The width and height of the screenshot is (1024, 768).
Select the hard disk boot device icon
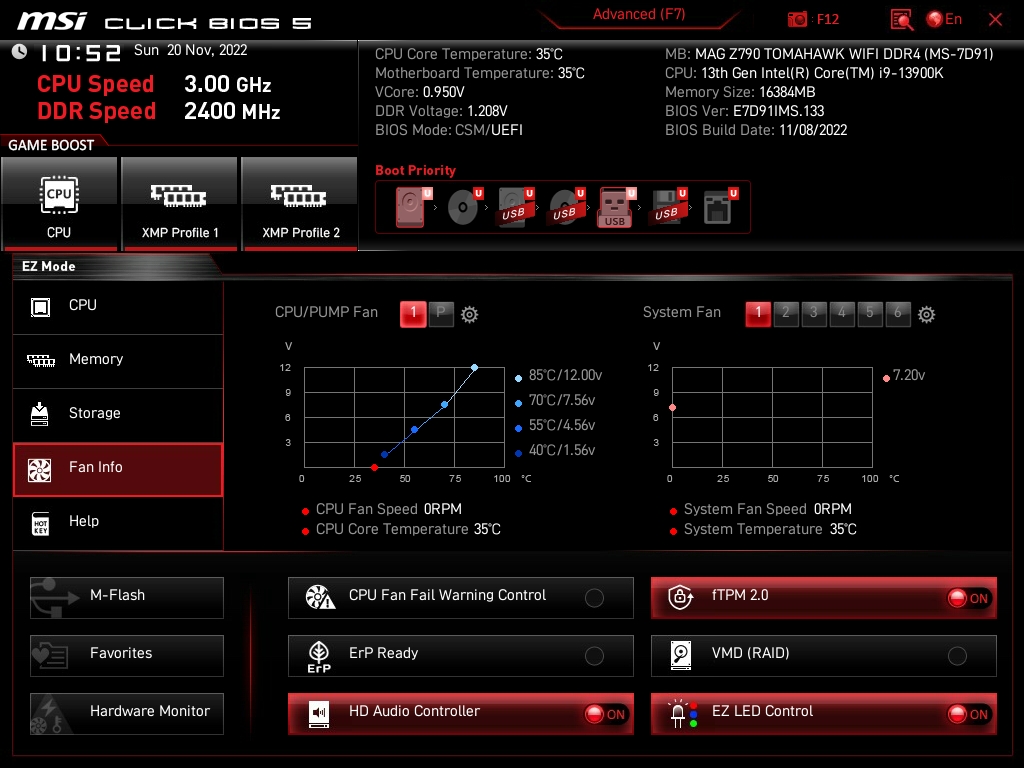413,207
